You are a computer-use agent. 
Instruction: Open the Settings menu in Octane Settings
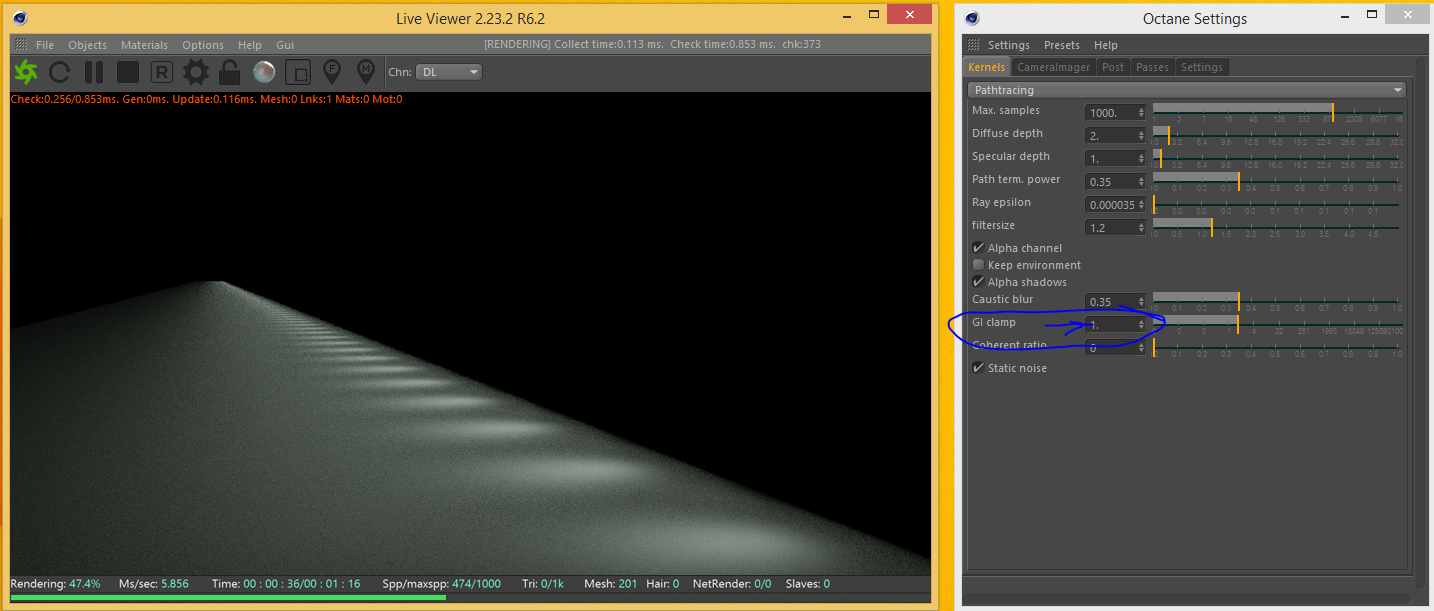tap(1008, 45)
